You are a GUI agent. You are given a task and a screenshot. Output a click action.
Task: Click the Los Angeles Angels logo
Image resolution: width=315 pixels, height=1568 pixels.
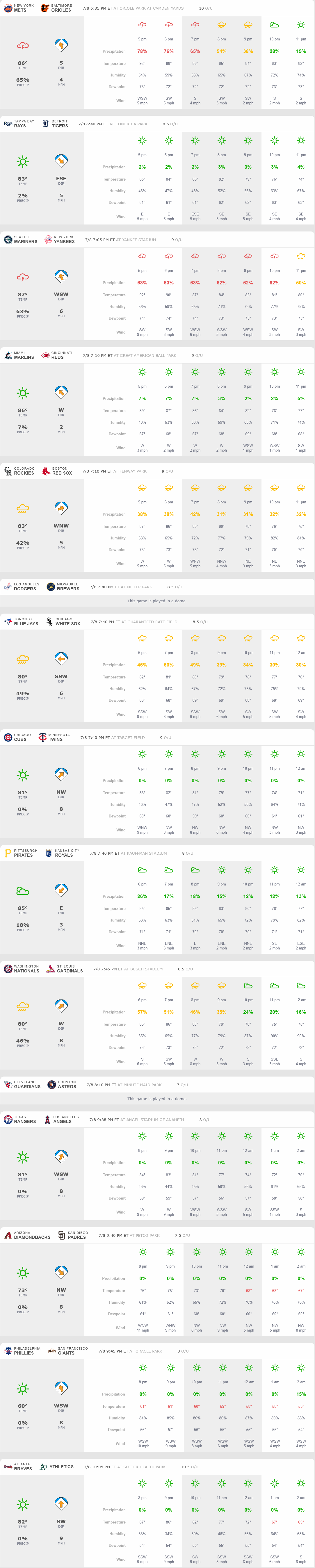47,1119
